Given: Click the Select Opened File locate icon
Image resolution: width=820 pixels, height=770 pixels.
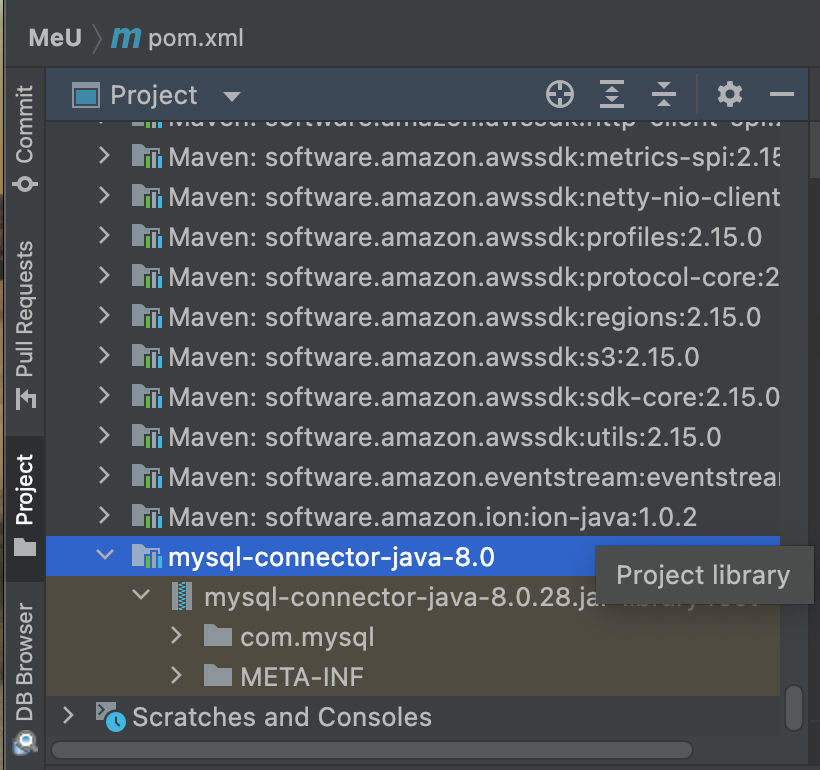Looking at the screenshot, I should (560, 95).
